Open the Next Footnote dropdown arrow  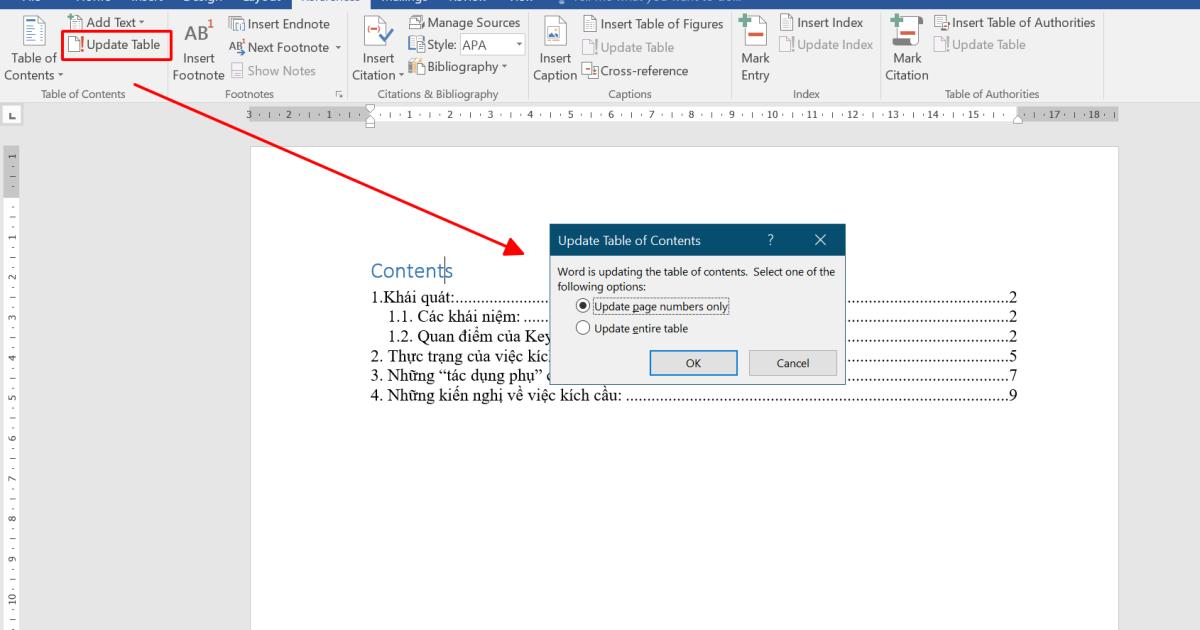338,48
